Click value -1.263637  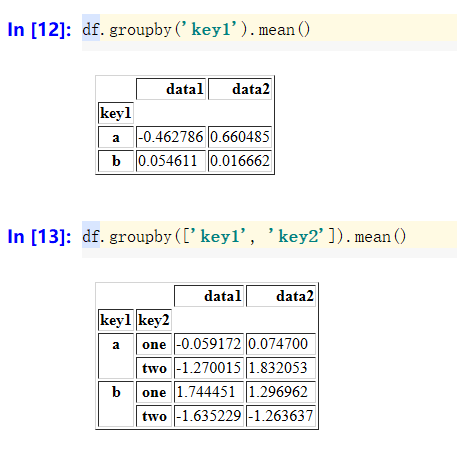pyautogui.click(x=281, y=416)
